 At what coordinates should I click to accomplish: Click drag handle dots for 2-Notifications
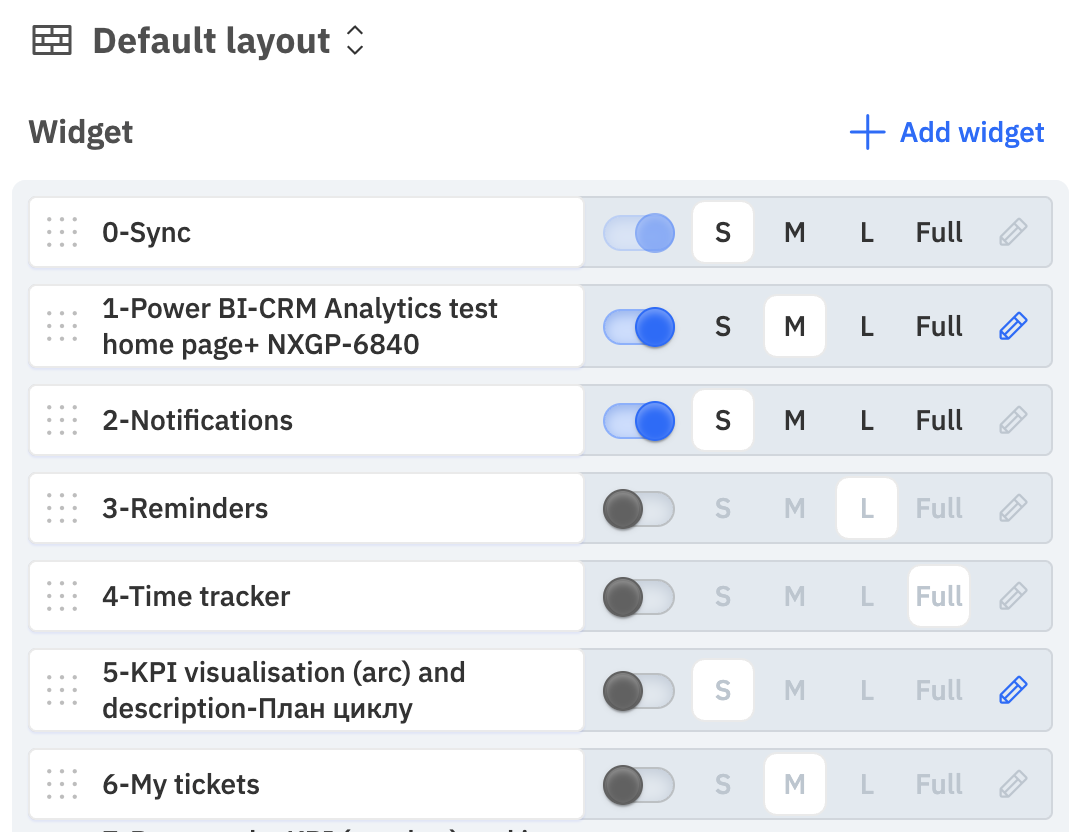(62, 420)
